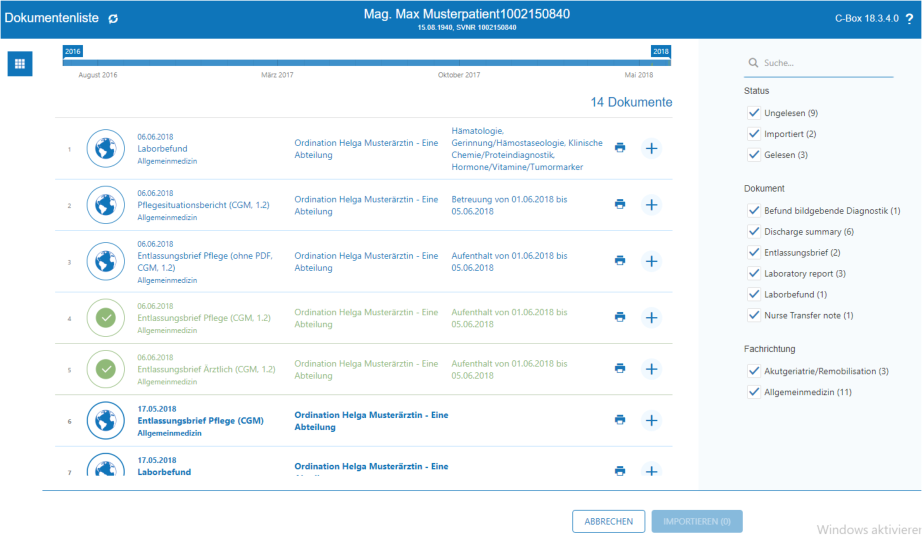Toggle Laboratory report (3) filter
The width and height of the screenshot is (922, 541).
(x=754, y=273)
